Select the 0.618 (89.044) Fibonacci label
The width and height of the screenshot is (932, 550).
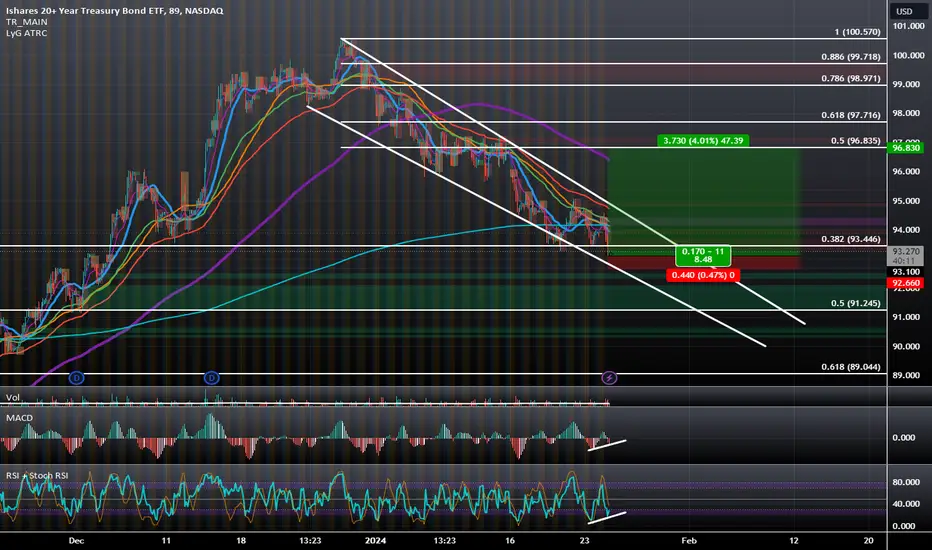851,367
